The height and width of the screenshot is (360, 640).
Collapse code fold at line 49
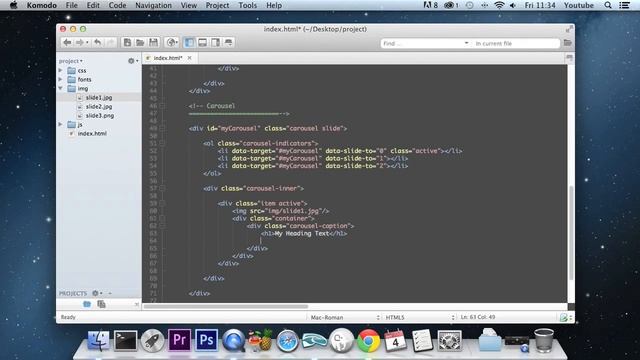pyautogui.click(x=162, y=128)
